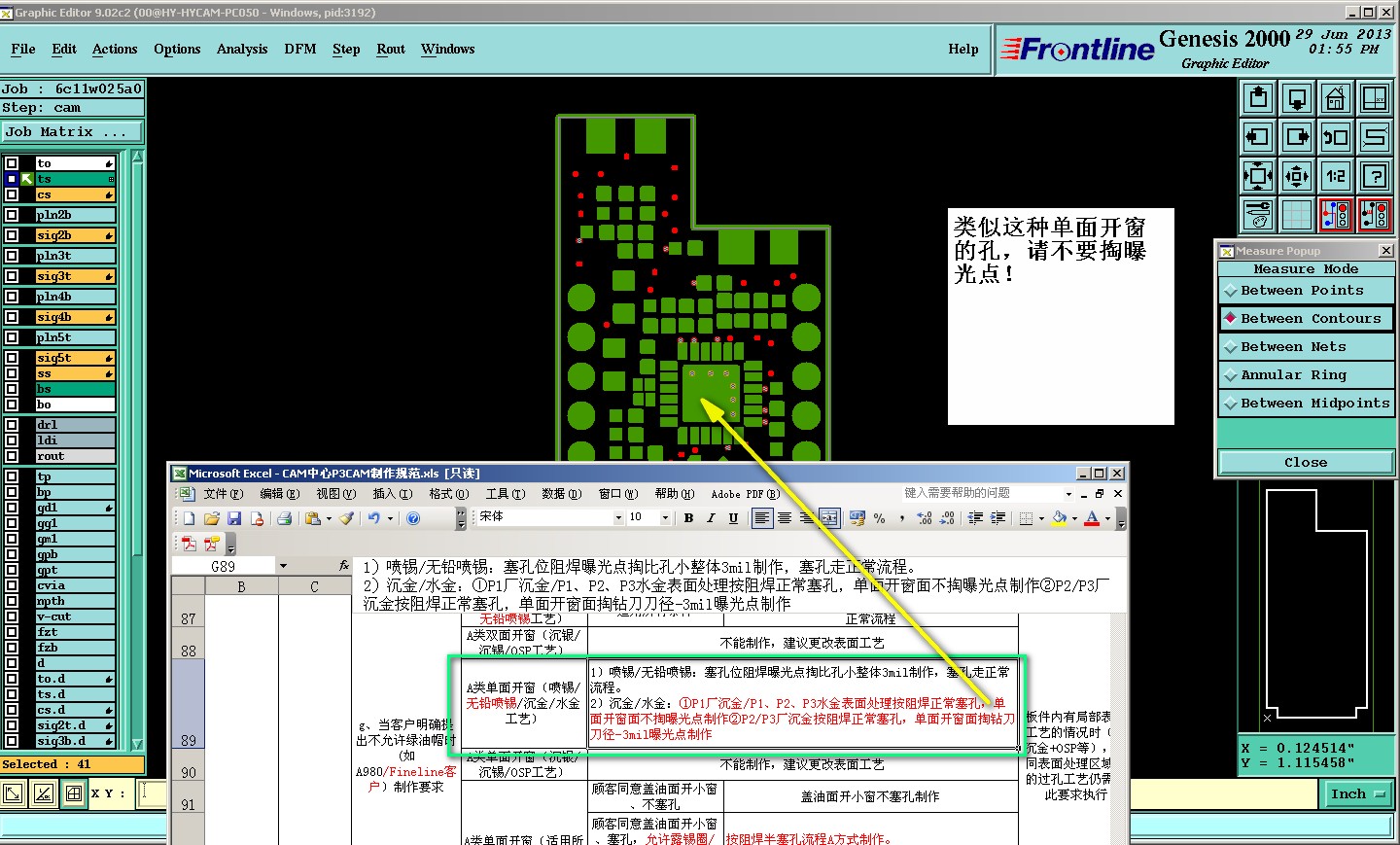Toggle visibility box of layer pln2b

[x=12, y=215]
